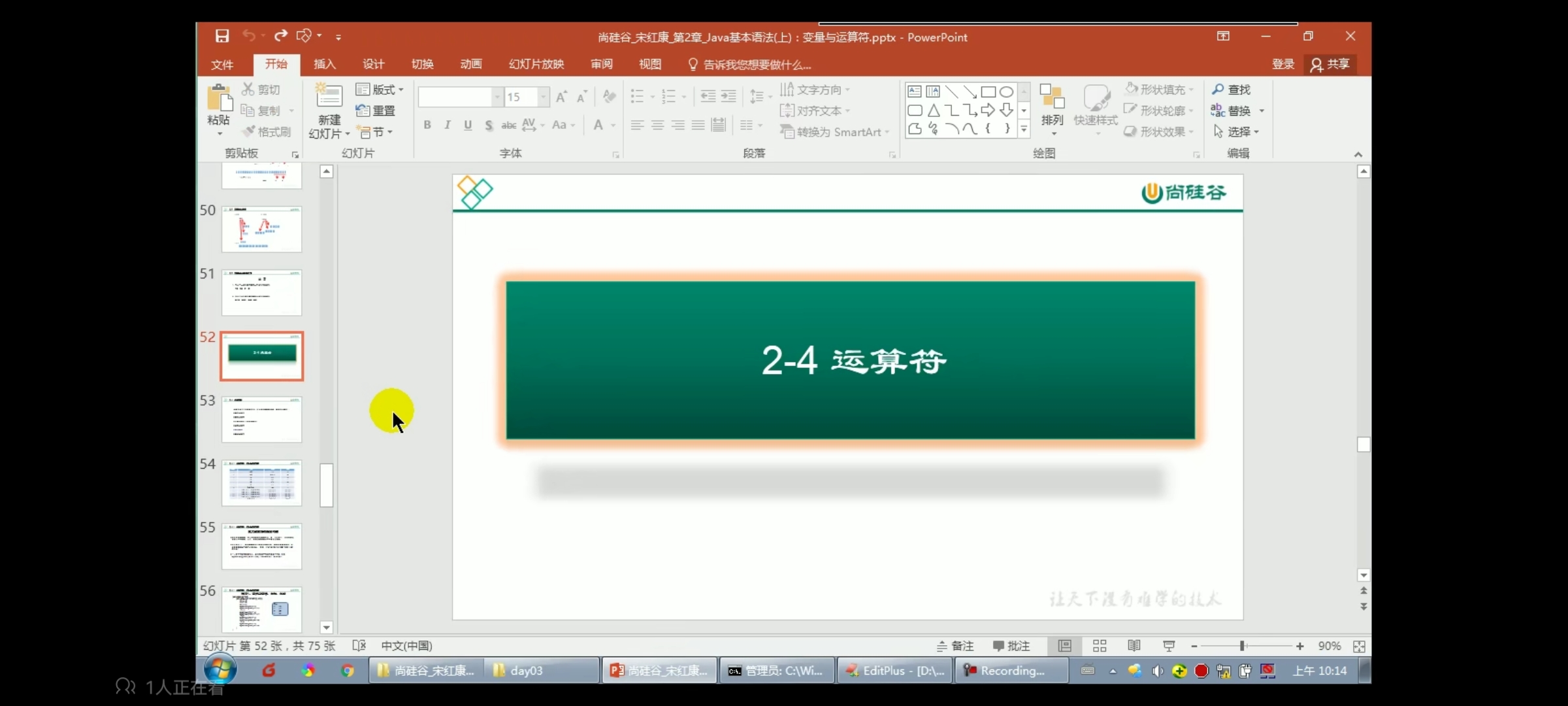Switch to reading view icon
The width and height of the screenshot is (1568, 706).
[x=1134, y=646]
